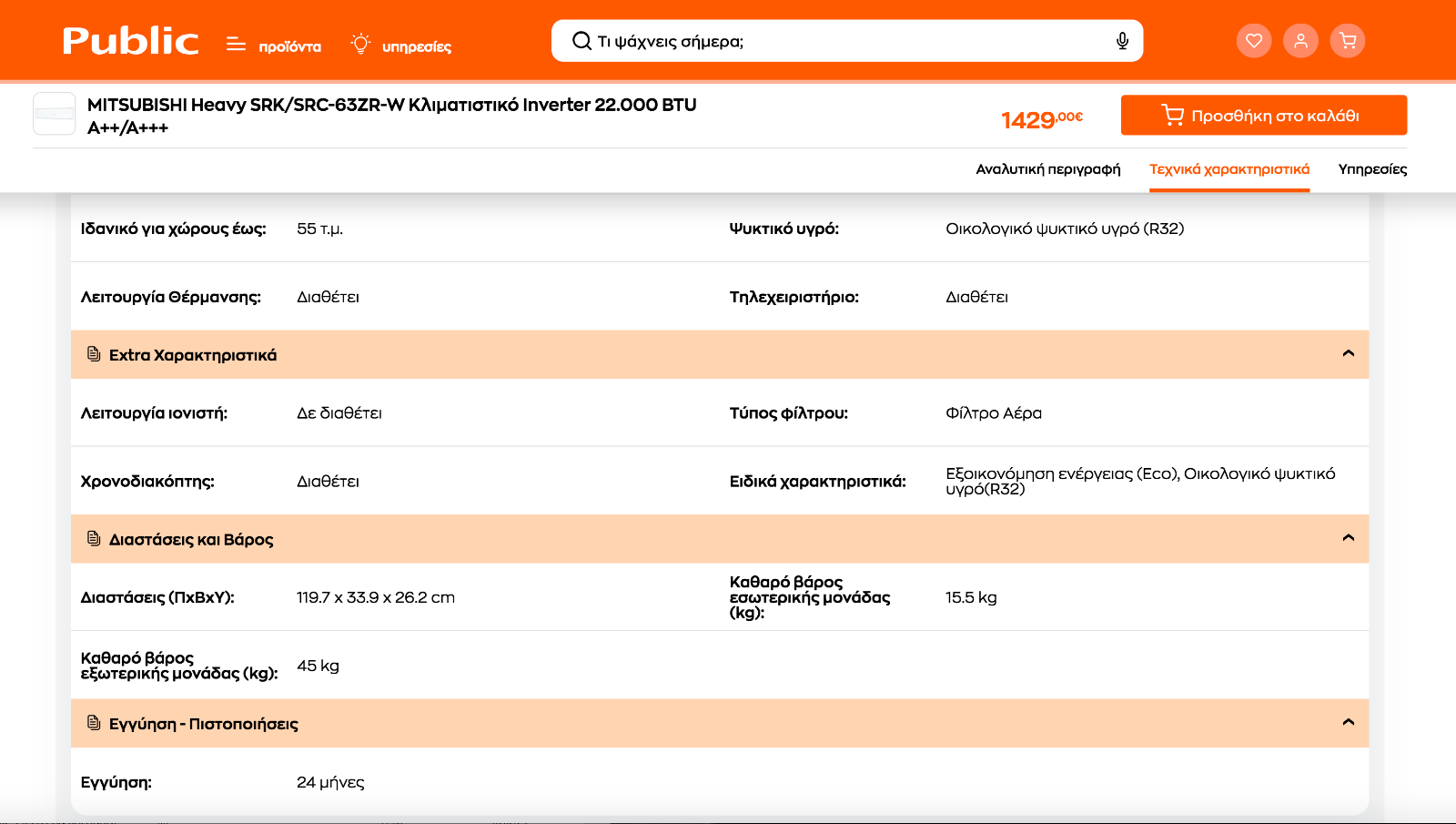Image resolution: width=1456 pixels, height=824 pixels.
Task: Collapse the 'Extra Χαρακτηριστικά' section chevron
Action: (x=1349, y=353)
